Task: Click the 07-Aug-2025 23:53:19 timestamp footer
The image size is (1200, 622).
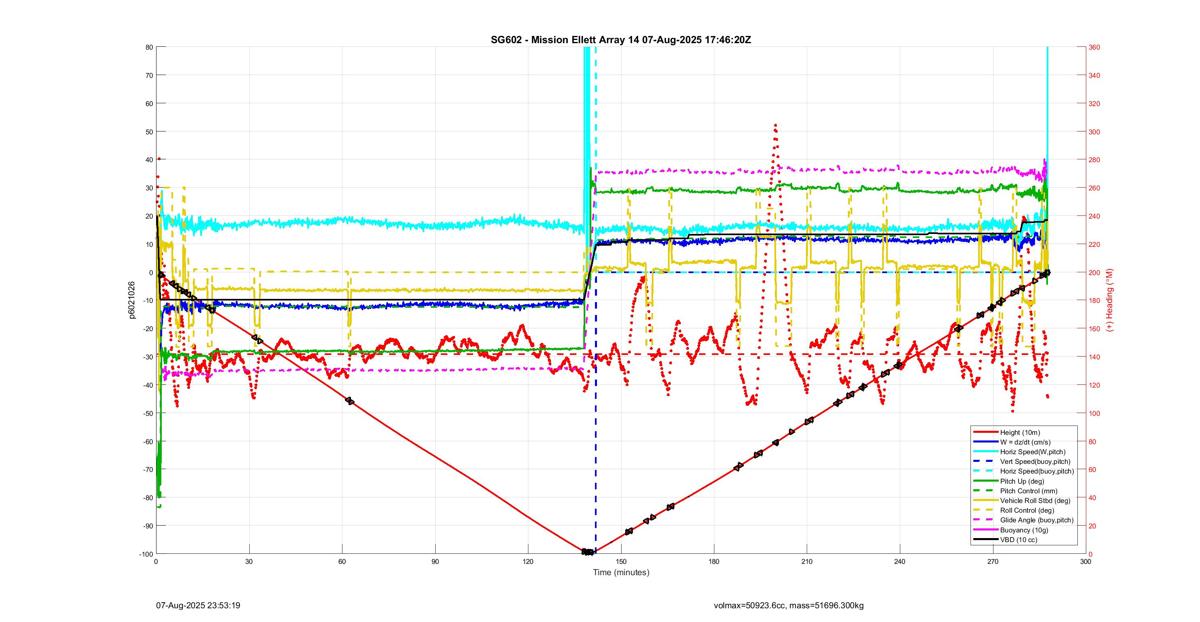Action: coord(198,605)
